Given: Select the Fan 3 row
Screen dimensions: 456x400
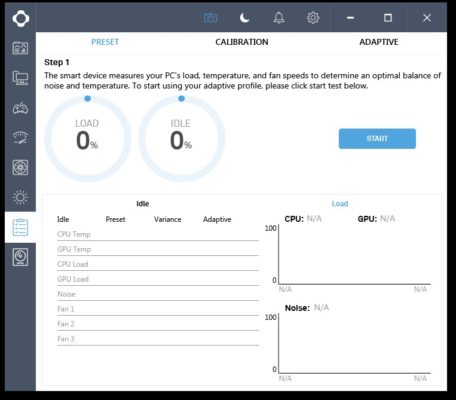Looking at the screenshot, I should tap(158, 339).
